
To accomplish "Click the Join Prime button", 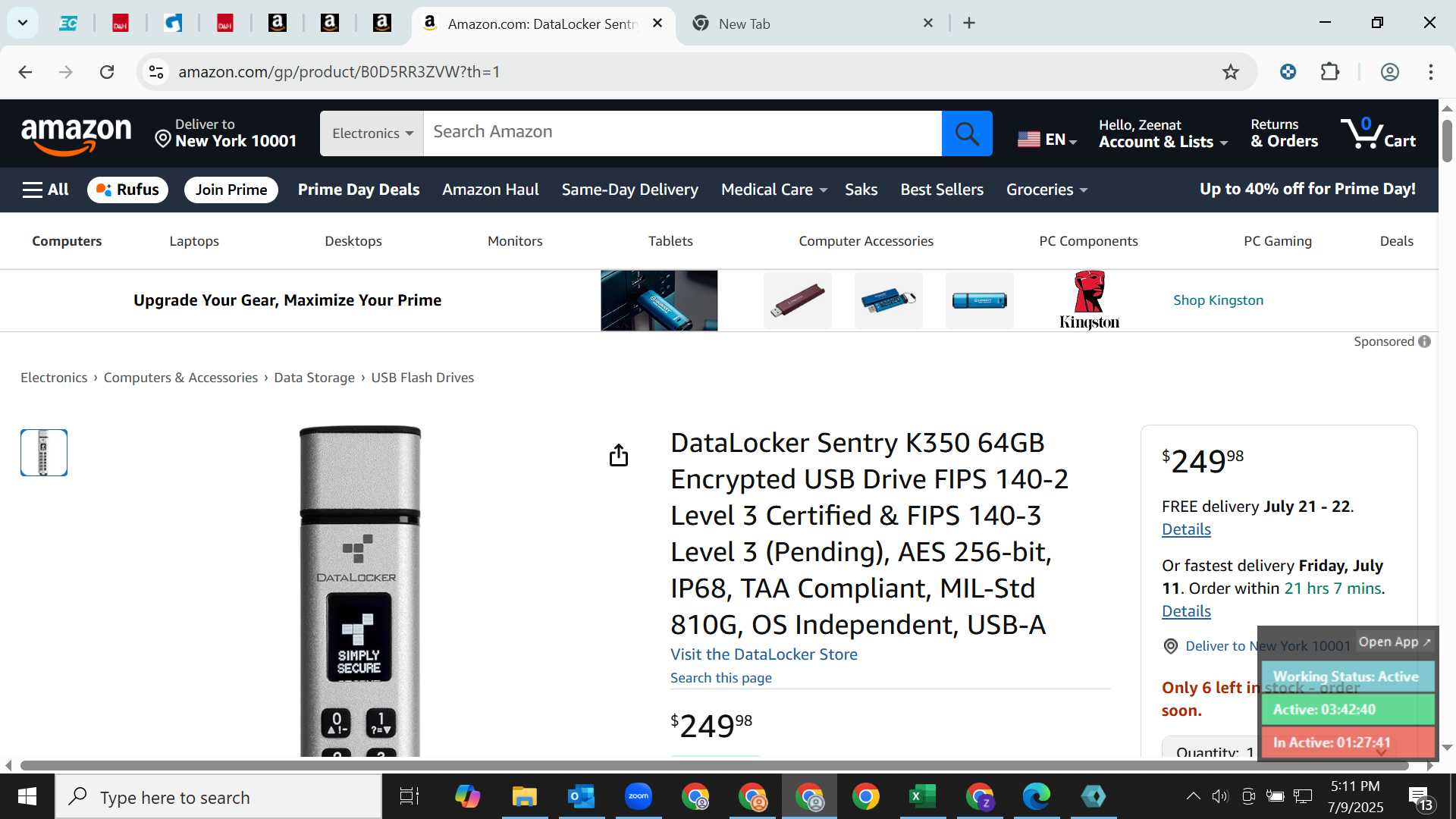I will (231, 190).
